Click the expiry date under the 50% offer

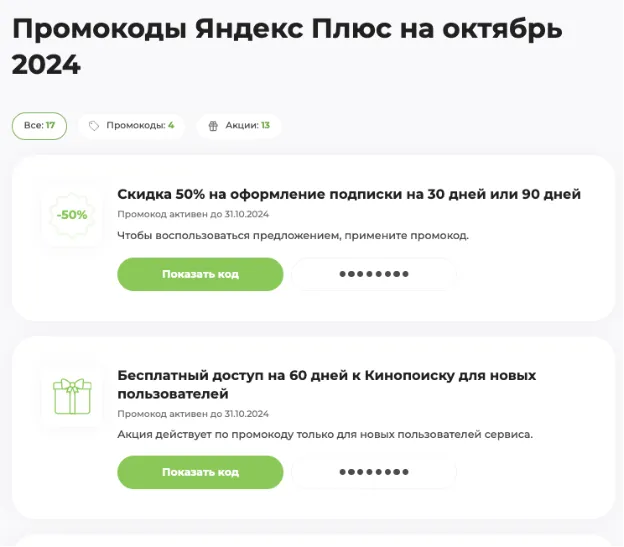click(193, 214)
